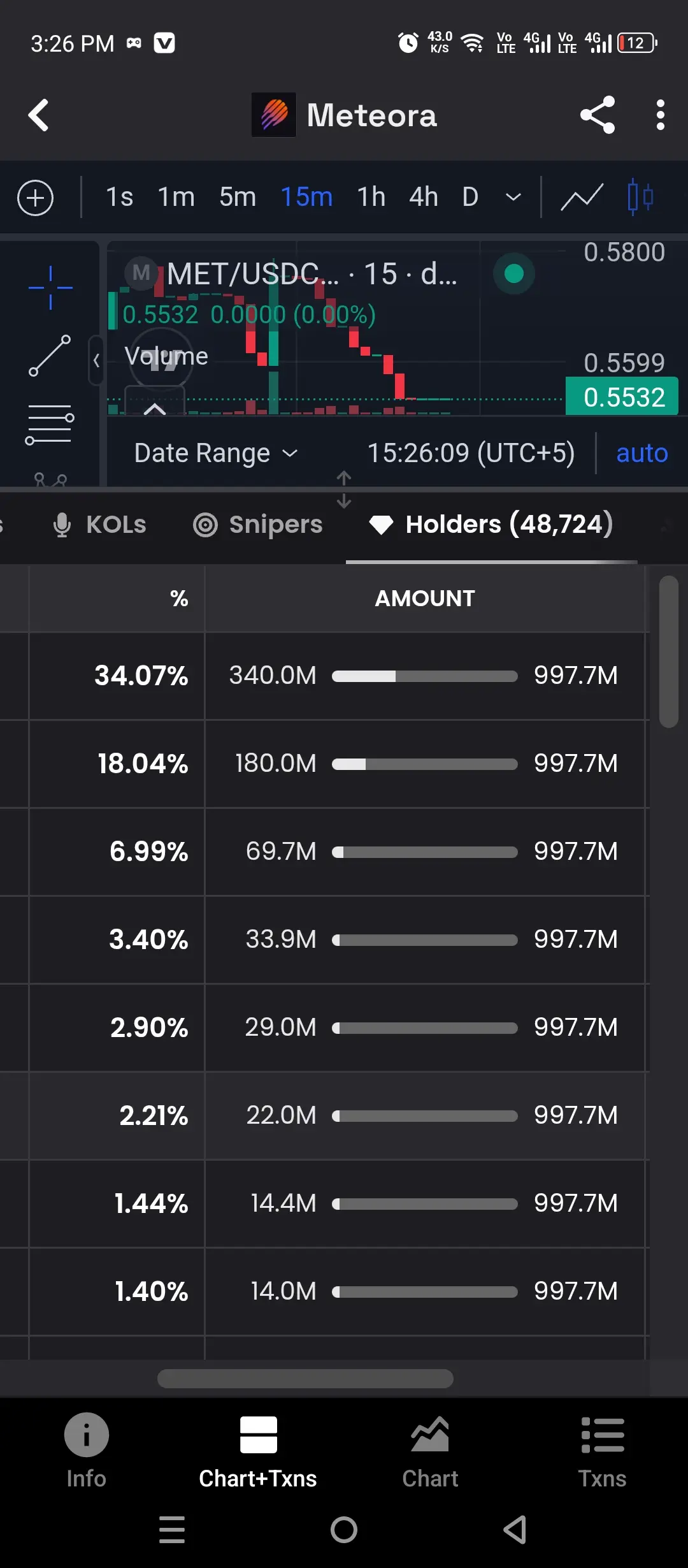Tap the share icon
Image resolution: width=688 pixels, height=1568 pixels.
coord(598,115)
